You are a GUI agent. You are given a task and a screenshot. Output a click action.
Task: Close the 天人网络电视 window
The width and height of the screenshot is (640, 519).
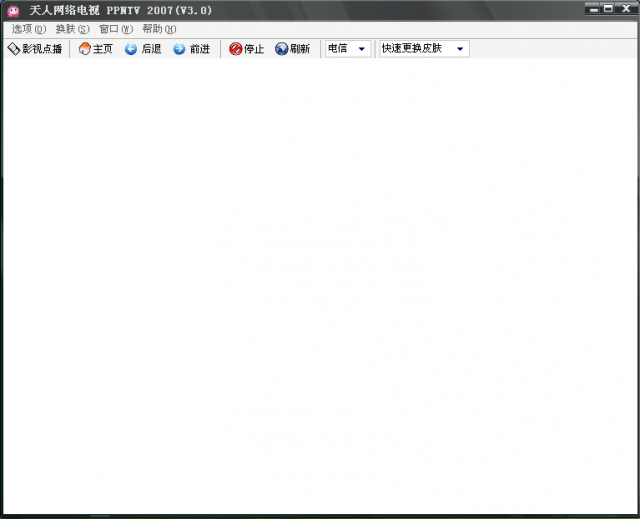[625, 9]
